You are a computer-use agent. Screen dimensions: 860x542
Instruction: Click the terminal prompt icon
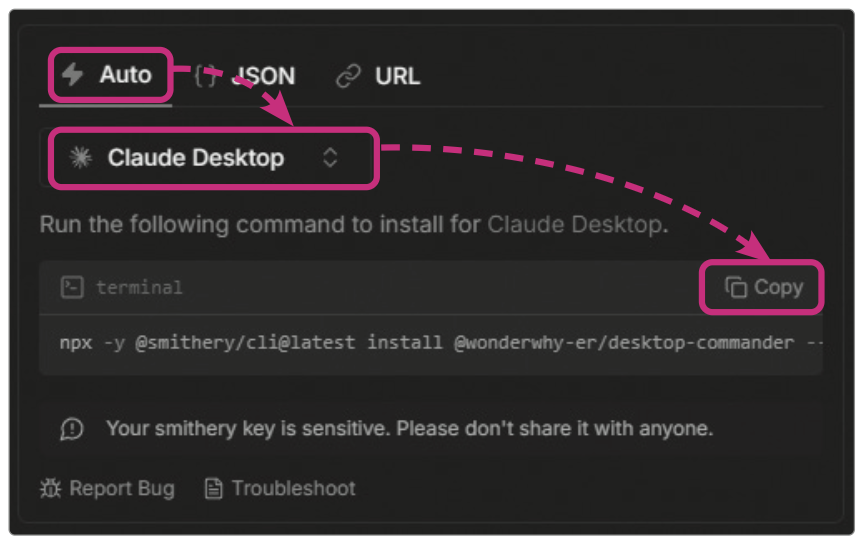(x=71, y=288)
